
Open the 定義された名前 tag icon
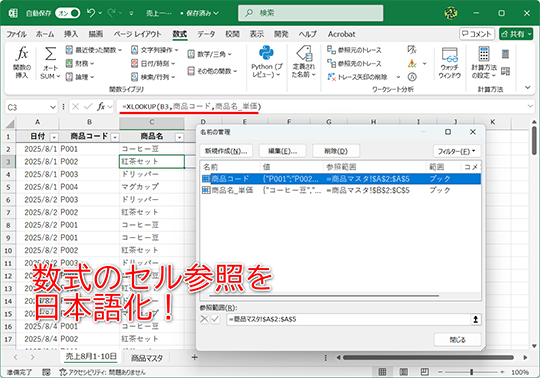304,53
